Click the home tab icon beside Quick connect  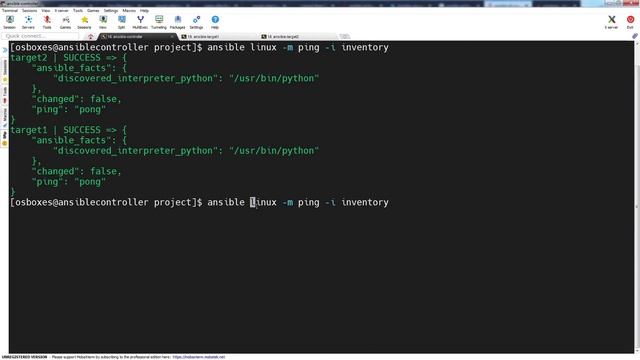pos(91,36)
